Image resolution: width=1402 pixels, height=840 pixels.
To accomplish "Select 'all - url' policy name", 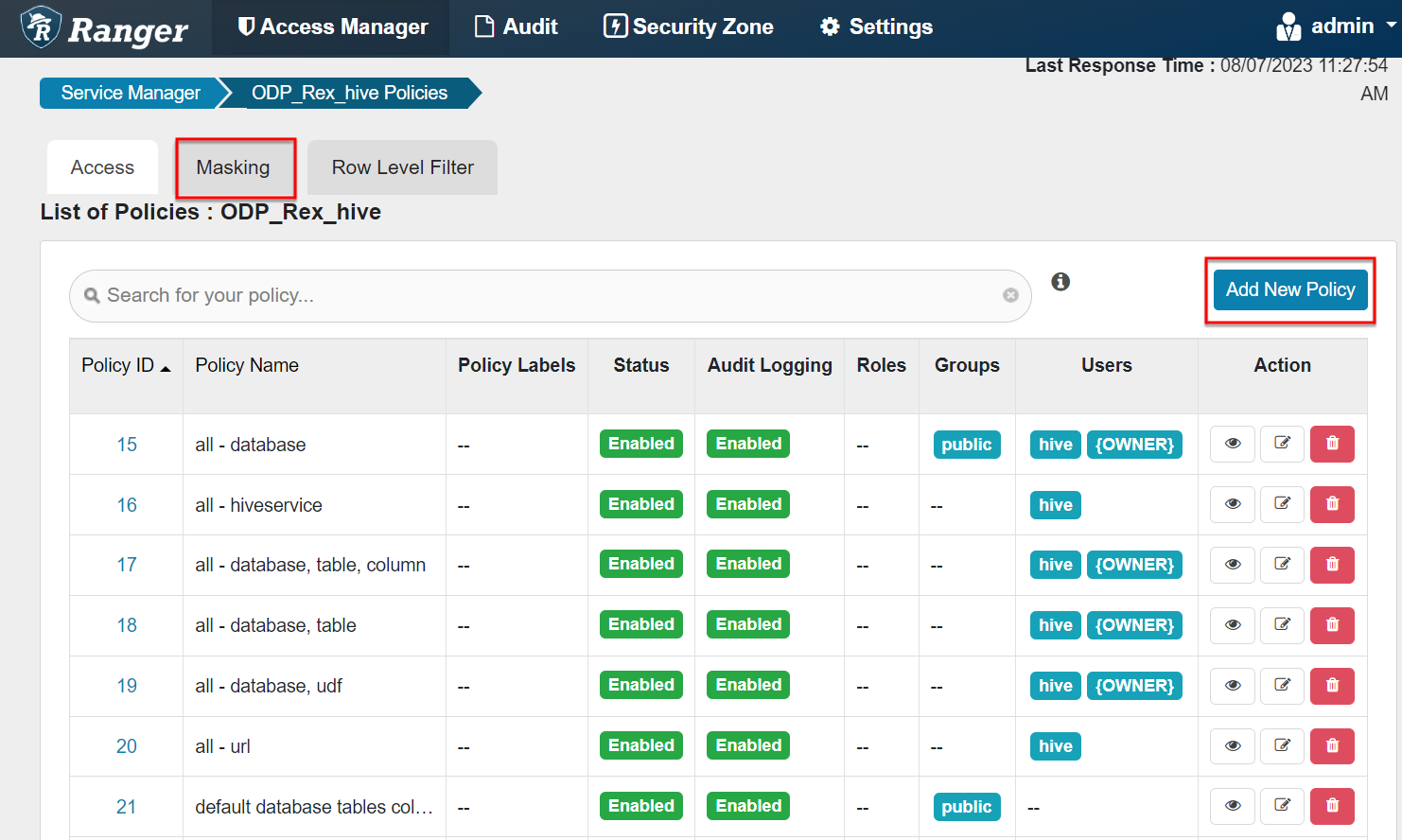I will [222, 746].
